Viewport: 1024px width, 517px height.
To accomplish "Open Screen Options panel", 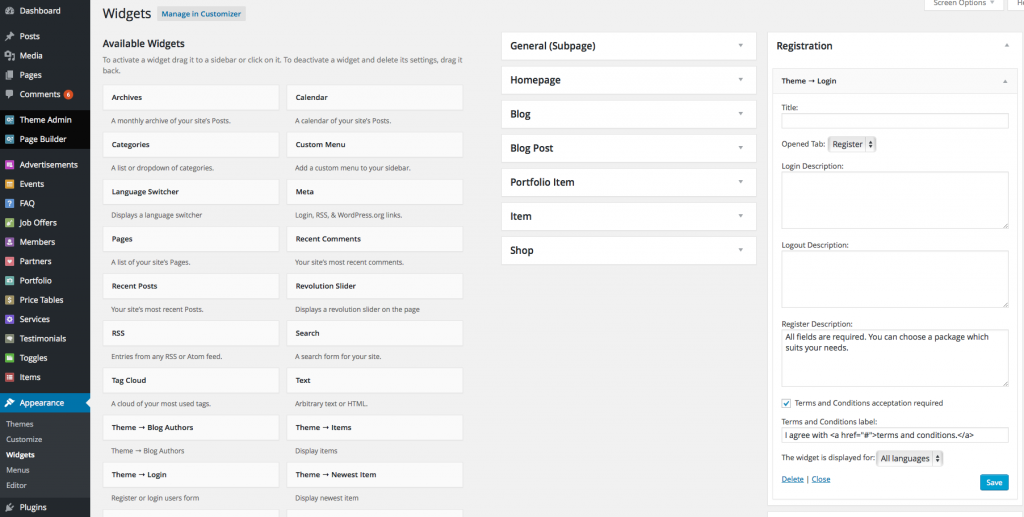I will [963, 3].
